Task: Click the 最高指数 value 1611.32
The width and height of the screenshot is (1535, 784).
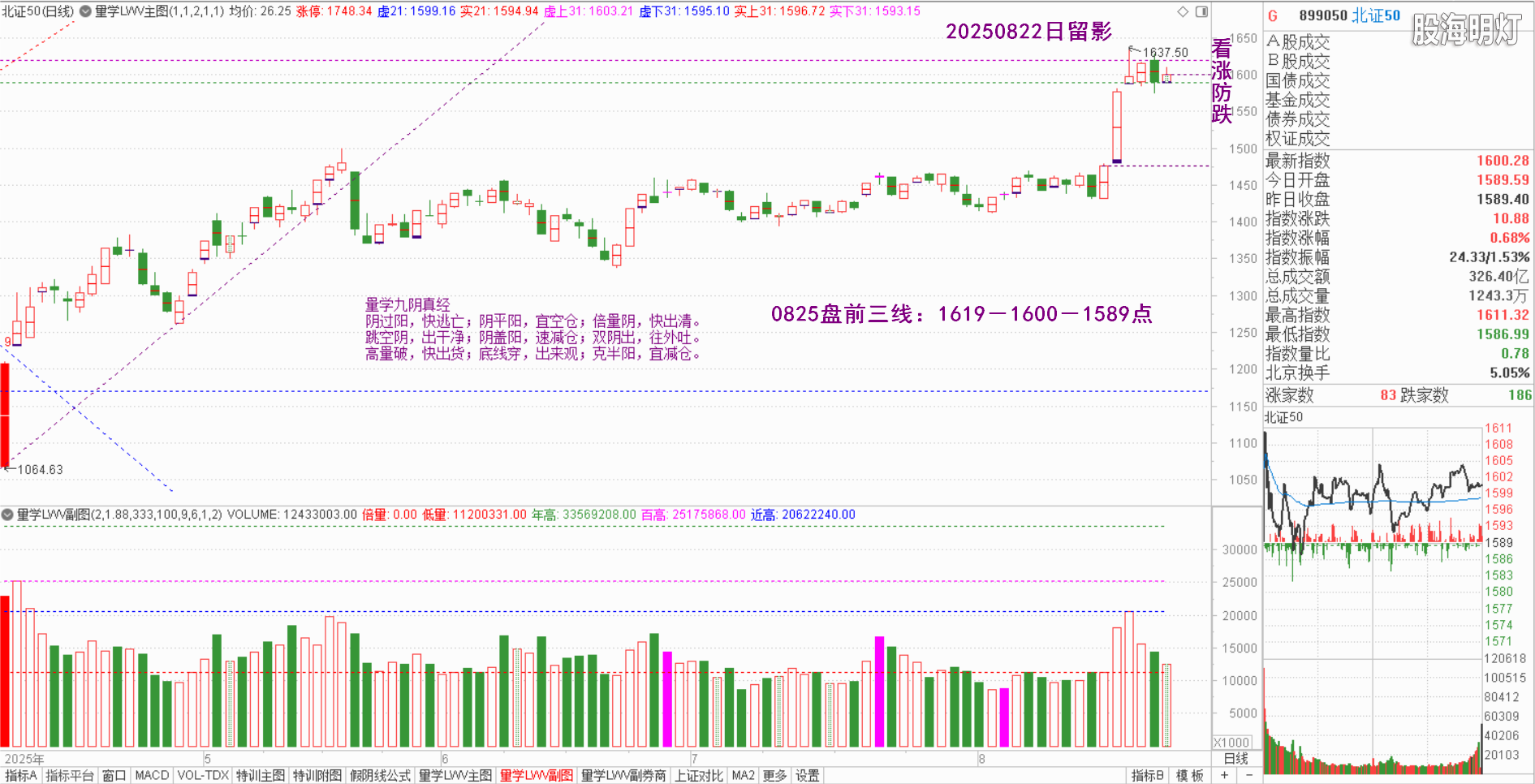Action: coord(1503,315)
